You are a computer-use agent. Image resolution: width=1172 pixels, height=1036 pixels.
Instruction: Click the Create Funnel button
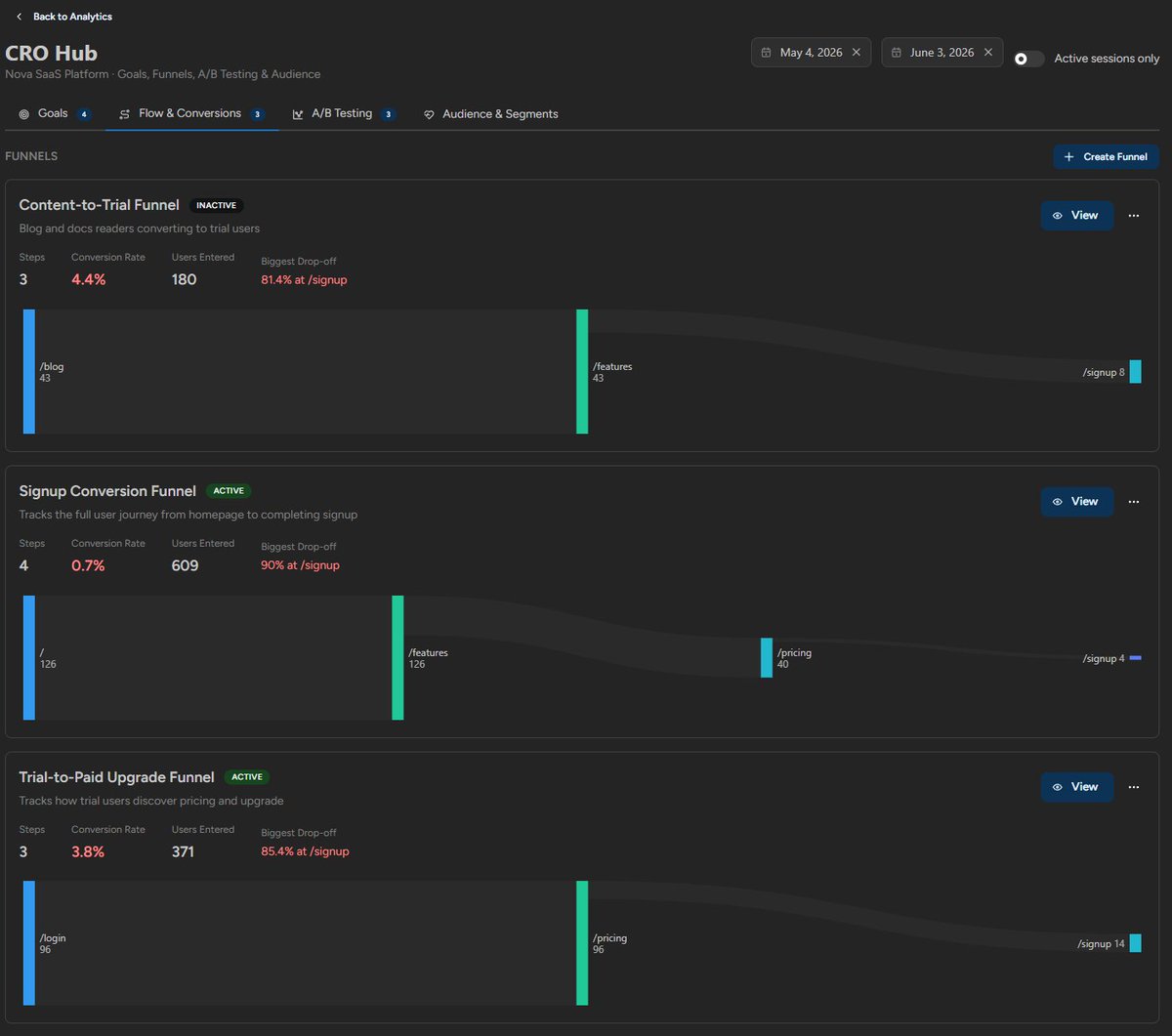click(x=1106, y=156)
